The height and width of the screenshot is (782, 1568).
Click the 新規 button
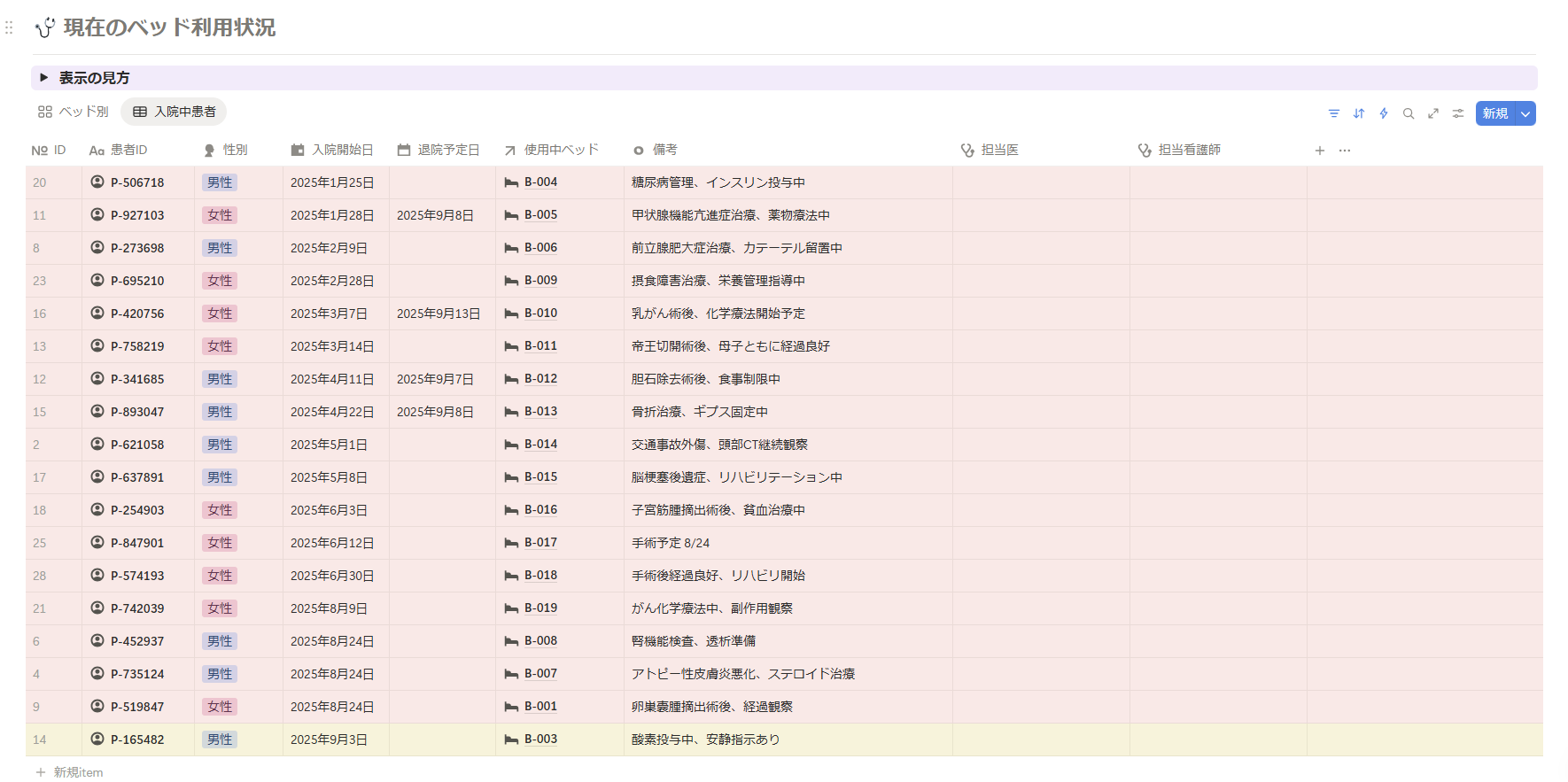pyautogui.click(x=1494, y=113)
